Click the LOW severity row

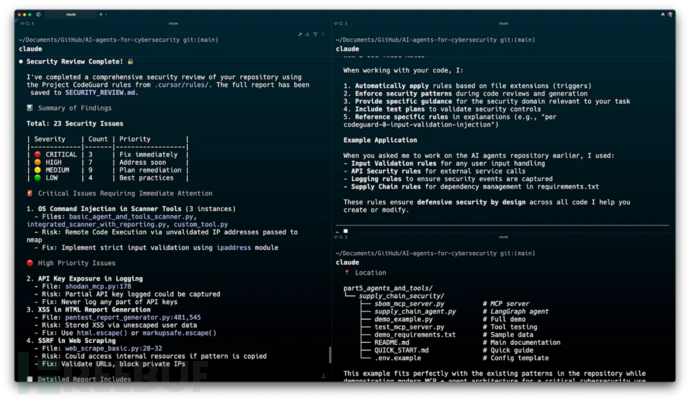point(107,178)
